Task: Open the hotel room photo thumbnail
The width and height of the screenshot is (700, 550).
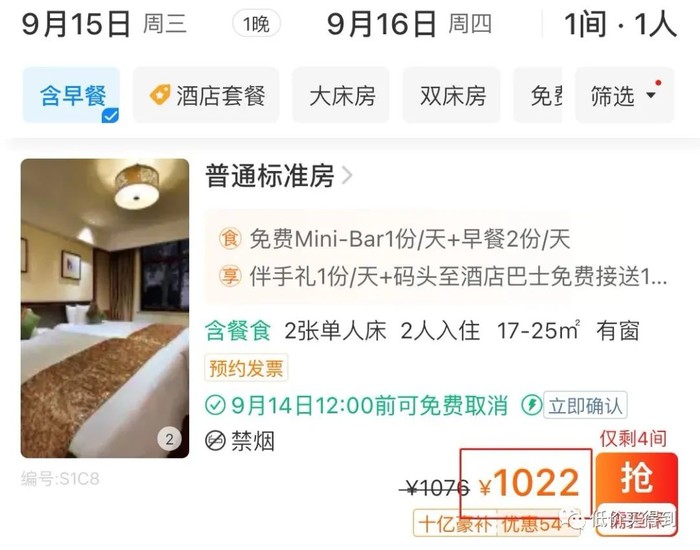Action: [105, 308]
